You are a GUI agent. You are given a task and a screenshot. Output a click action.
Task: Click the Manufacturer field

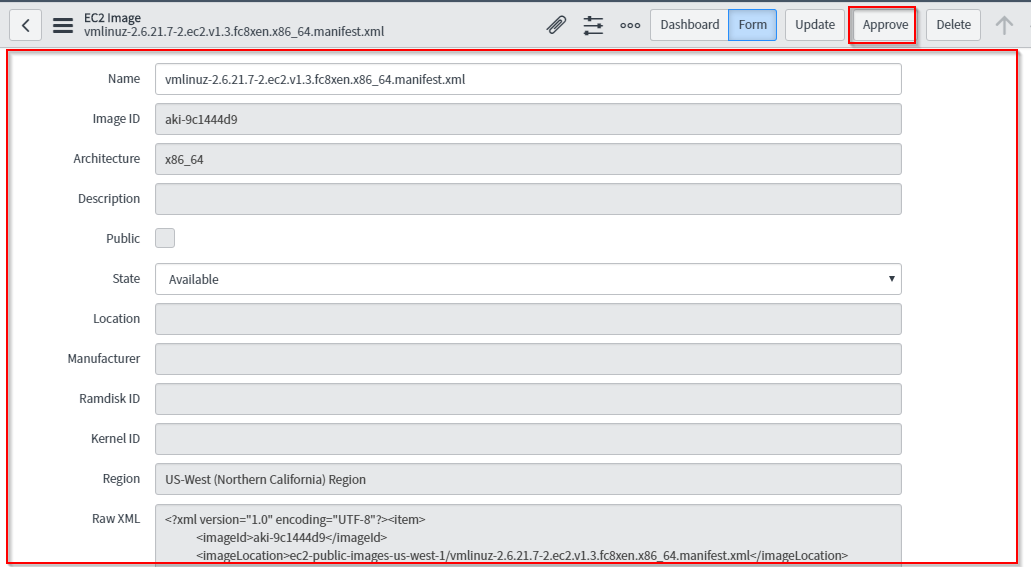tap(528, 359)
